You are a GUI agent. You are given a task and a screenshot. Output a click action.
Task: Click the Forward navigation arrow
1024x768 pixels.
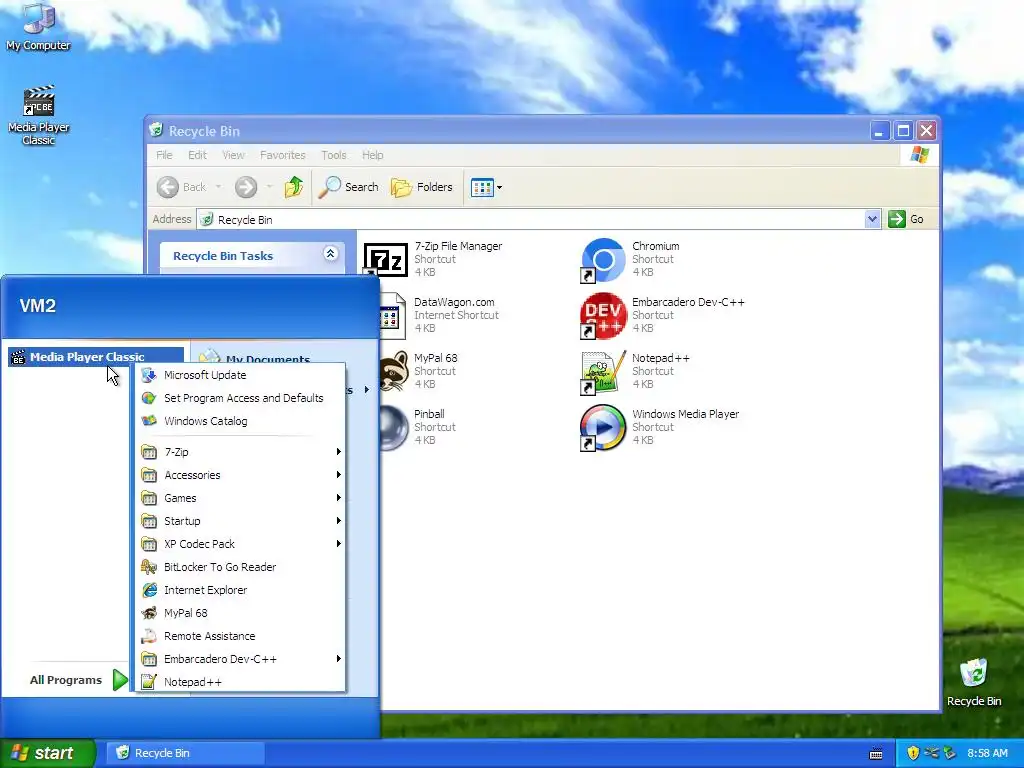tap(246, 187)
